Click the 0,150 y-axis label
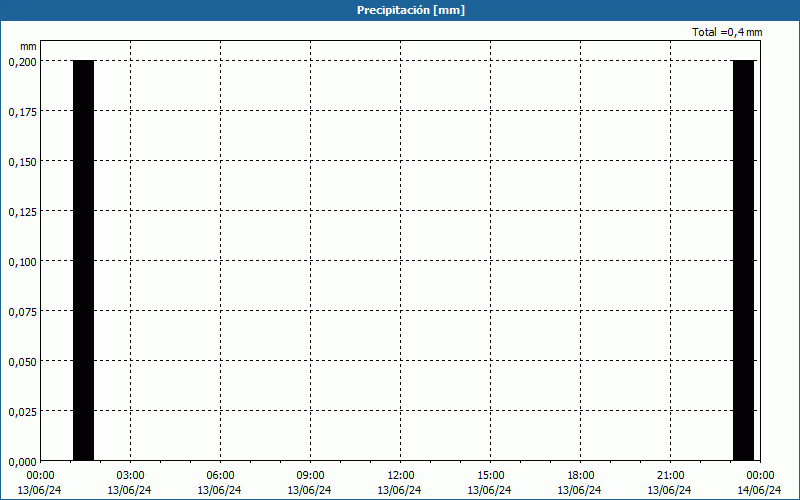The width and height of the screenshot is (800, 500). click(x=22, y=162)
